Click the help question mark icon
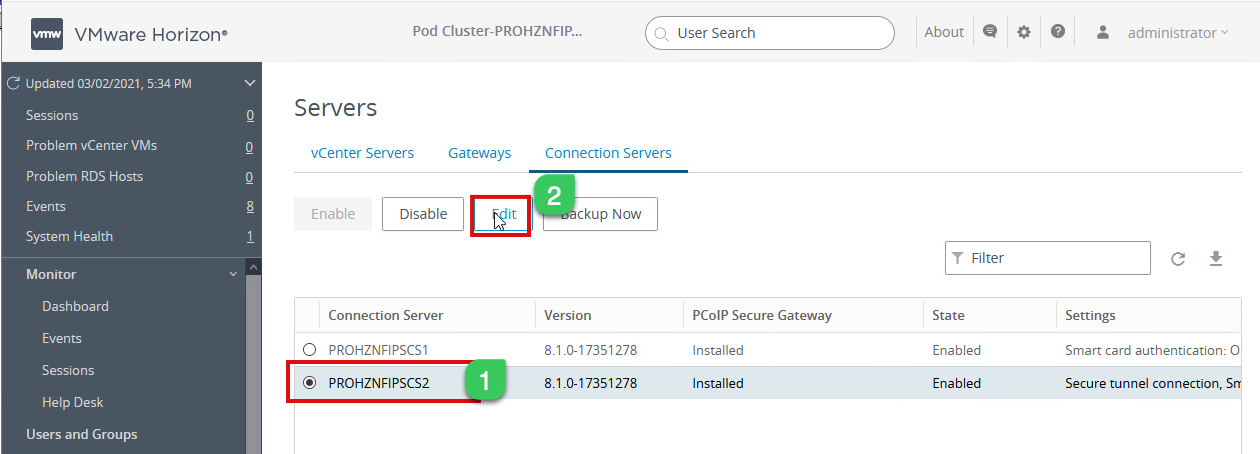 click(x=1058, y=32)
